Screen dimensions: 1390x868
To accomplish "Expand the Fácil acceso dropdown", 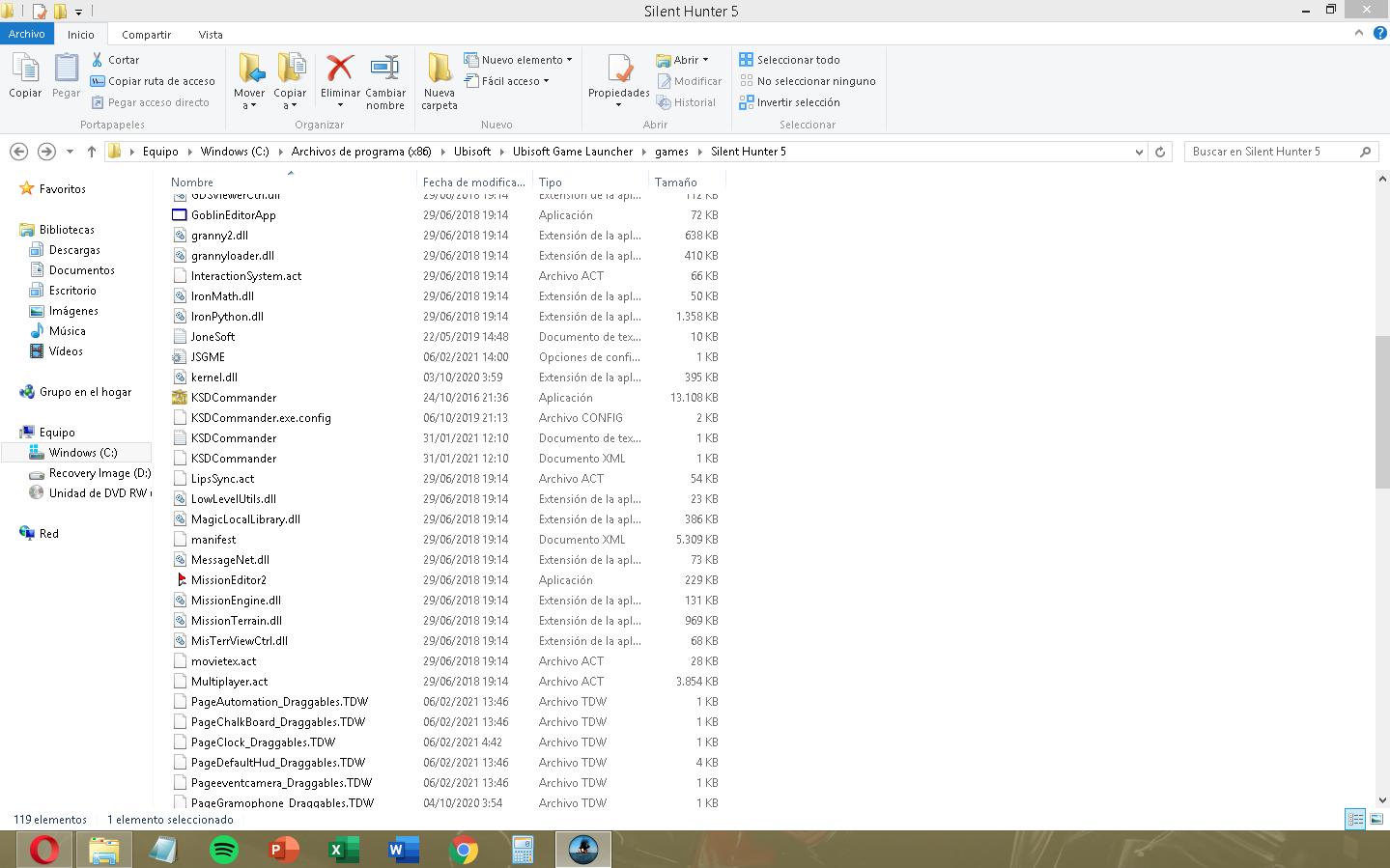I will point(507,81).
